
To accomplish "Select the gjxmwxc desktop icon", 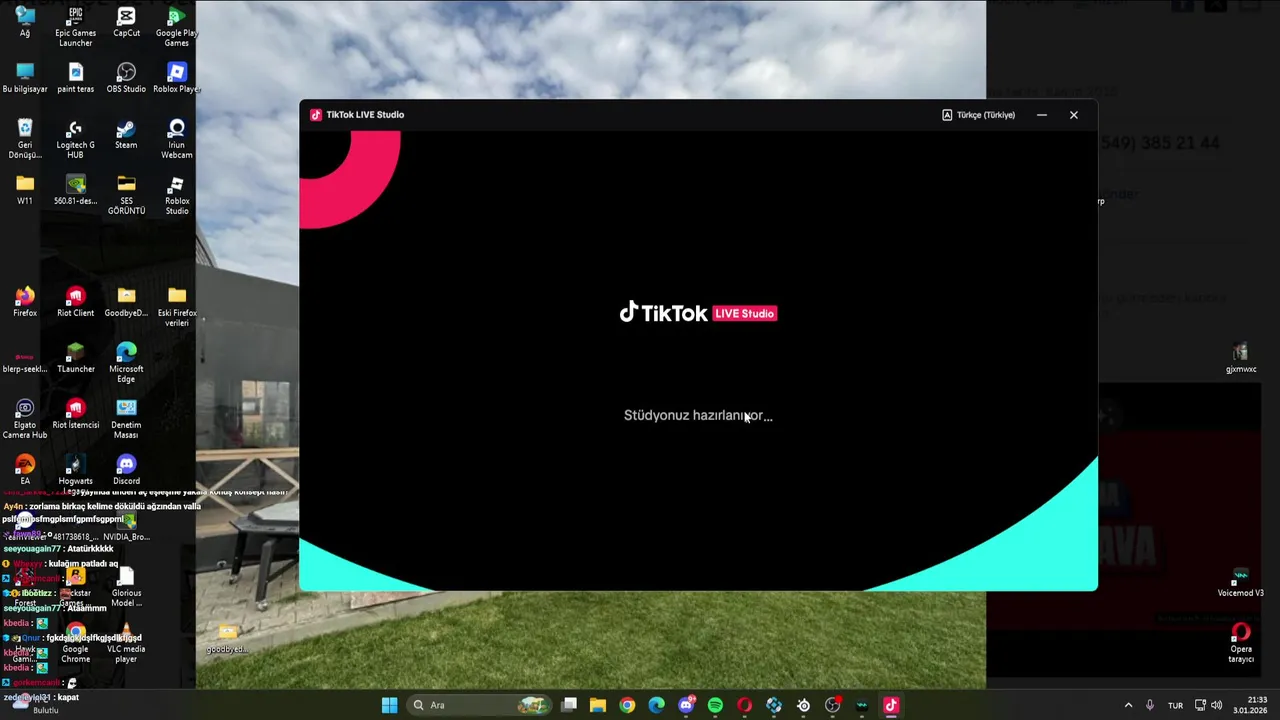I will (x=1240, y=358).
